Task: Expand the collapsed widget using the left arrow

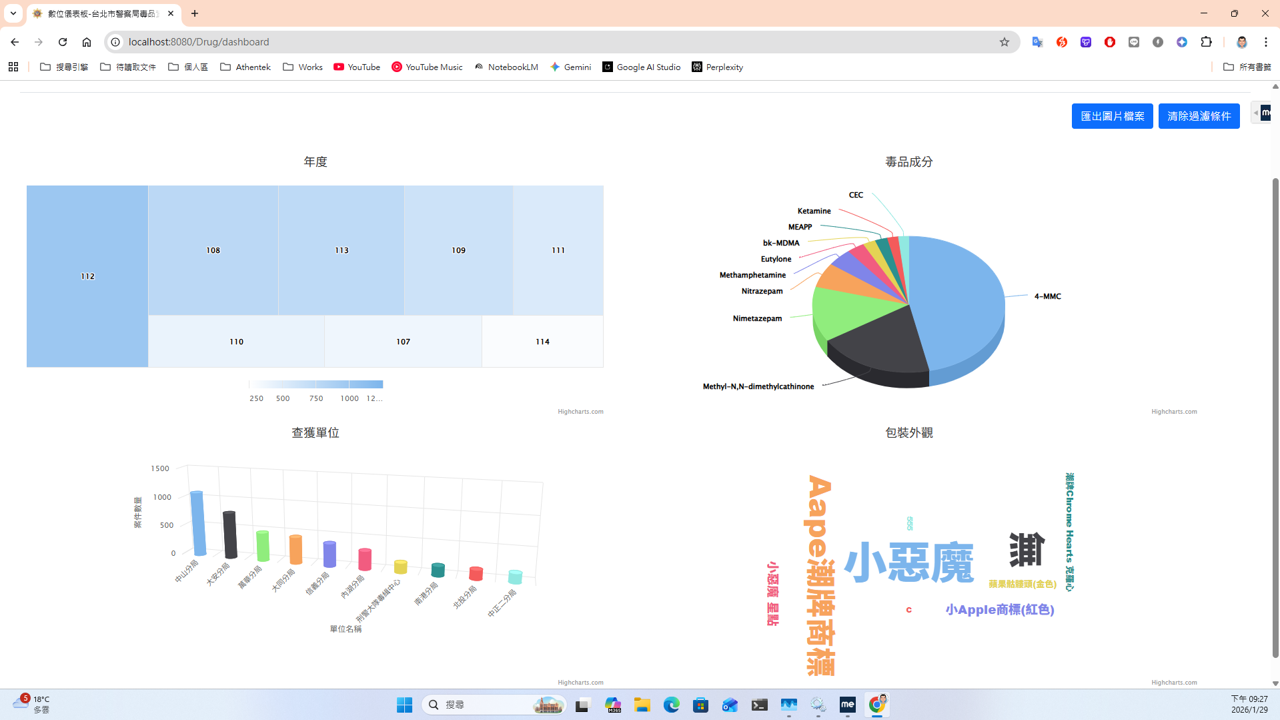Action: (1254, 112)
